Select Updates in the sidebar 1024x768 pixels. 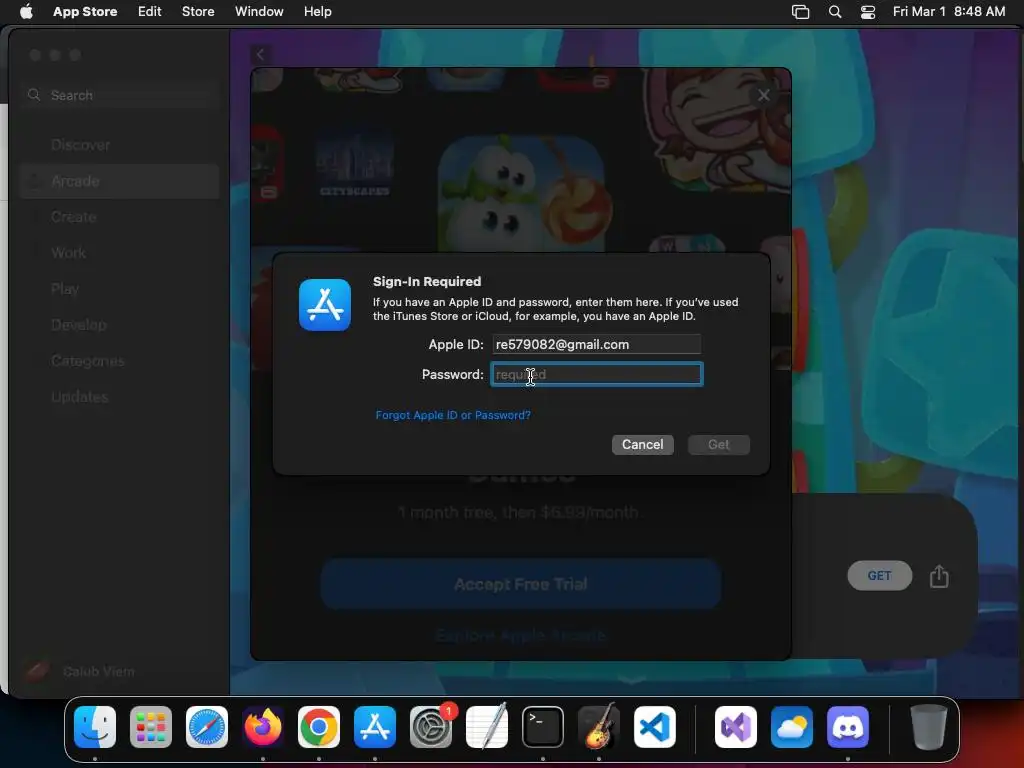point(119,396)
